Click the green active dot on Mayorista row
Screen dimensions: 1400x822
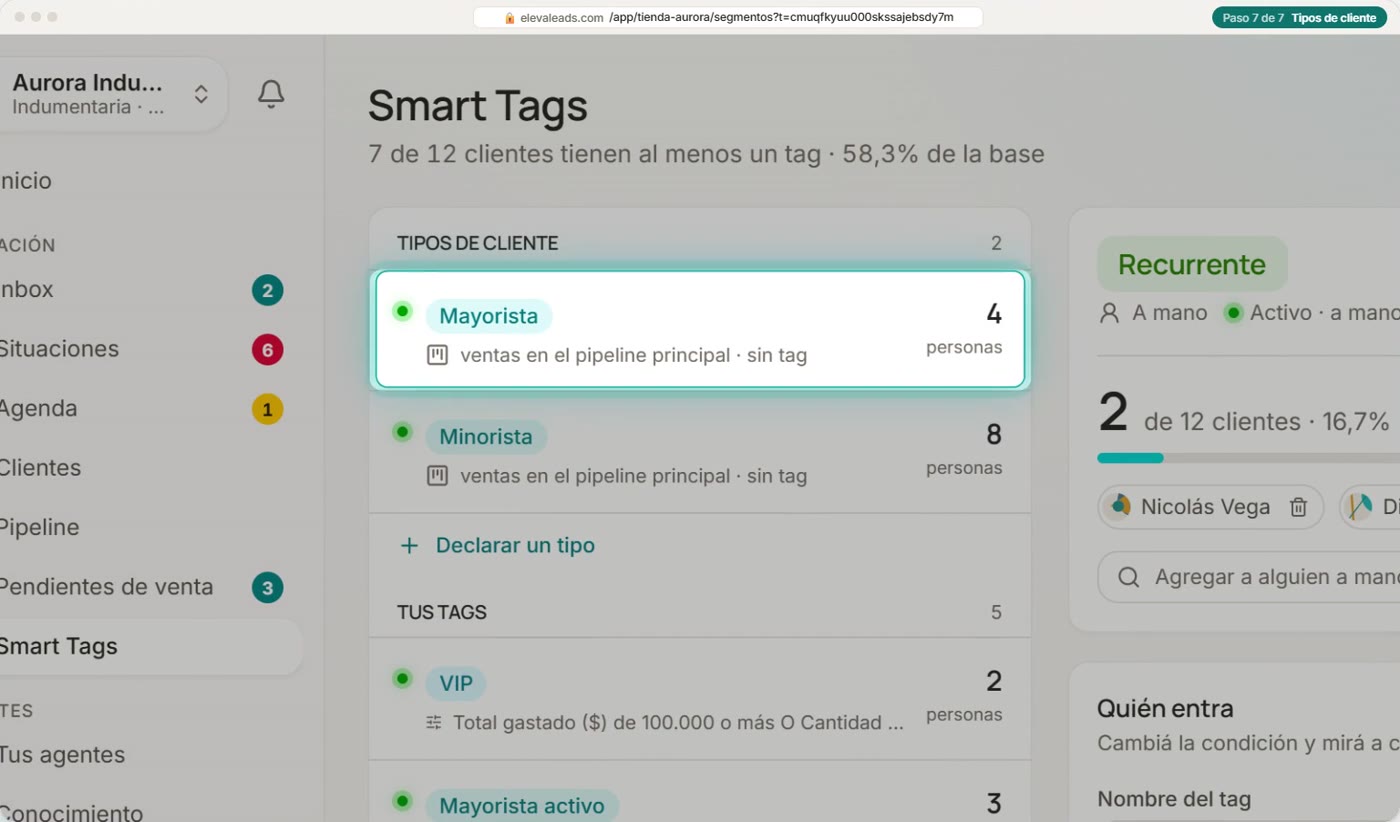coord(402,311)
